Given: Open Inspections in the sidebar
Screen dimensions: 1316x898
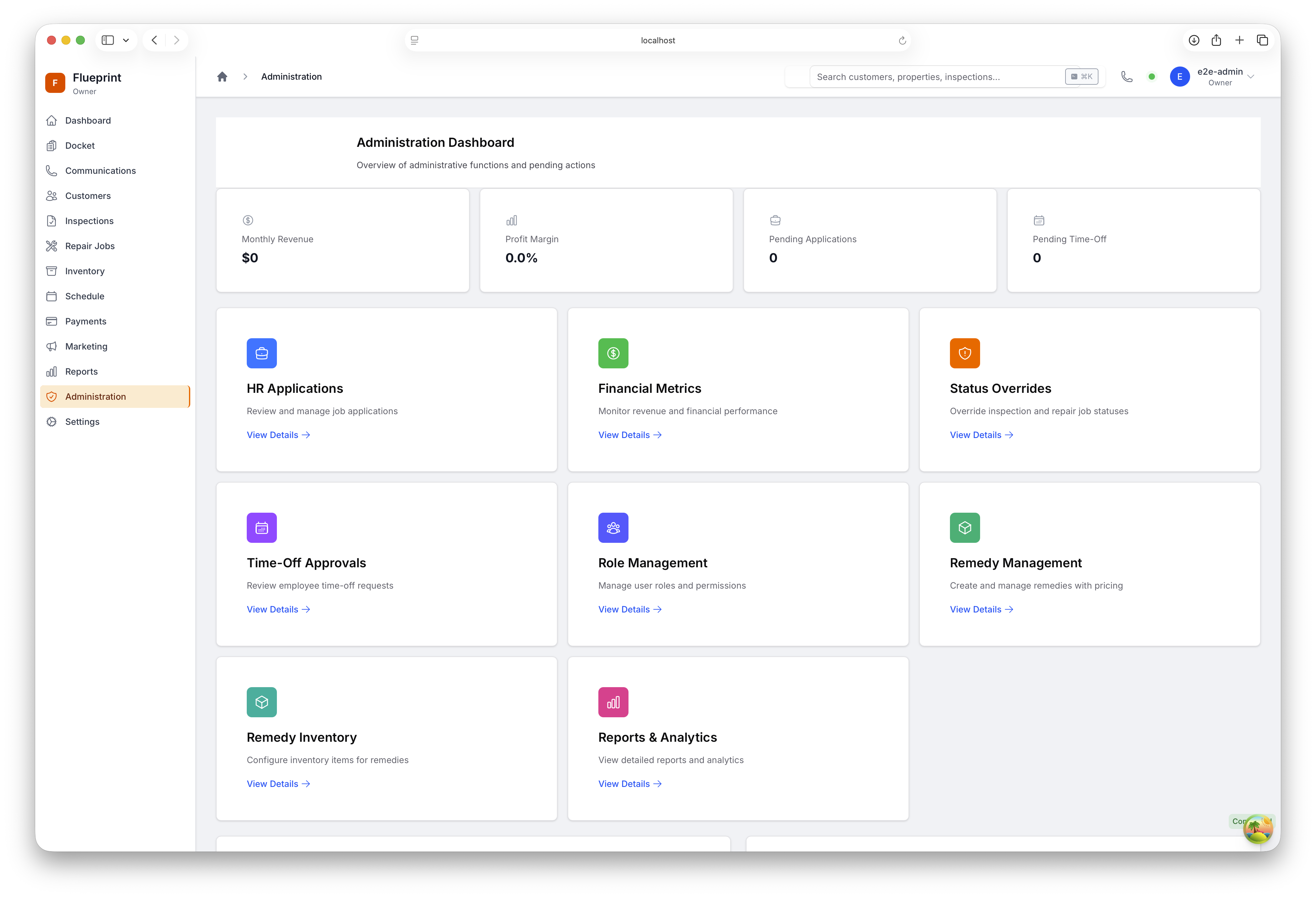Looking at the screenshot, I should pos(89,221).
